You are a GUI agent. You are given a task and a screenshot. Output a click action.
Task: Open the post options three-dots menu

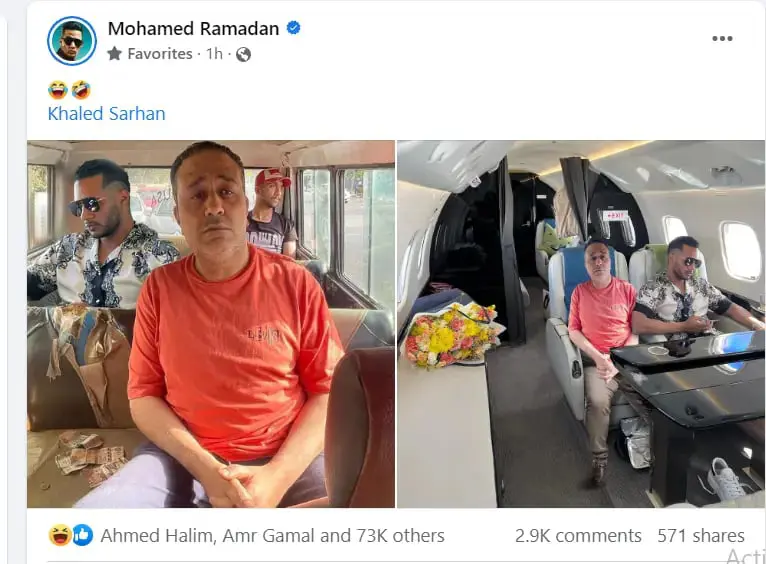click(x=722, y=39)
